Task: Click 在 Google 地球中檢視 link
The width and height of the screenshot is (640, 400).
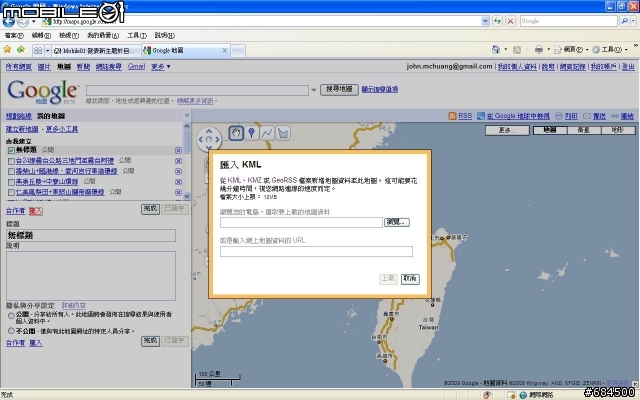Action: pyautogui.click(x=518, y=116)
